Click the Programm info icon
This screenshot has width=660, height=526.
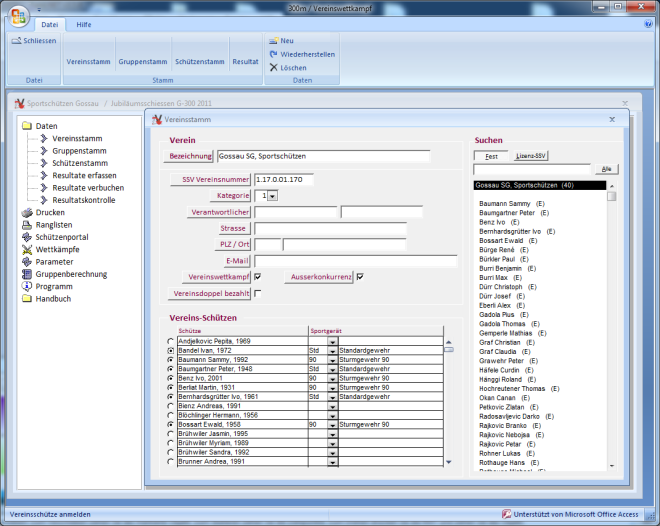pyautogui.click(x=28, y=286)
